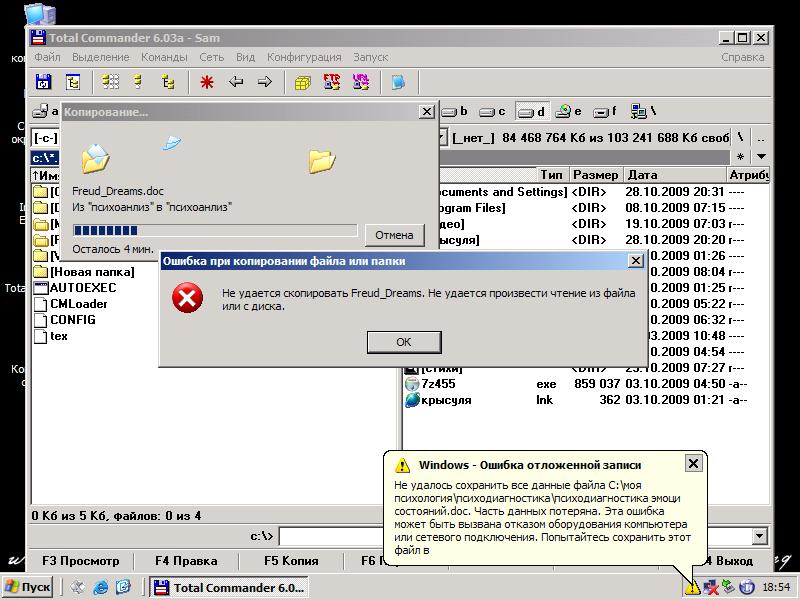This screenshot has height=600, width=800.
Task: Click the green arrow device tray icon
Action: point(729,588)
